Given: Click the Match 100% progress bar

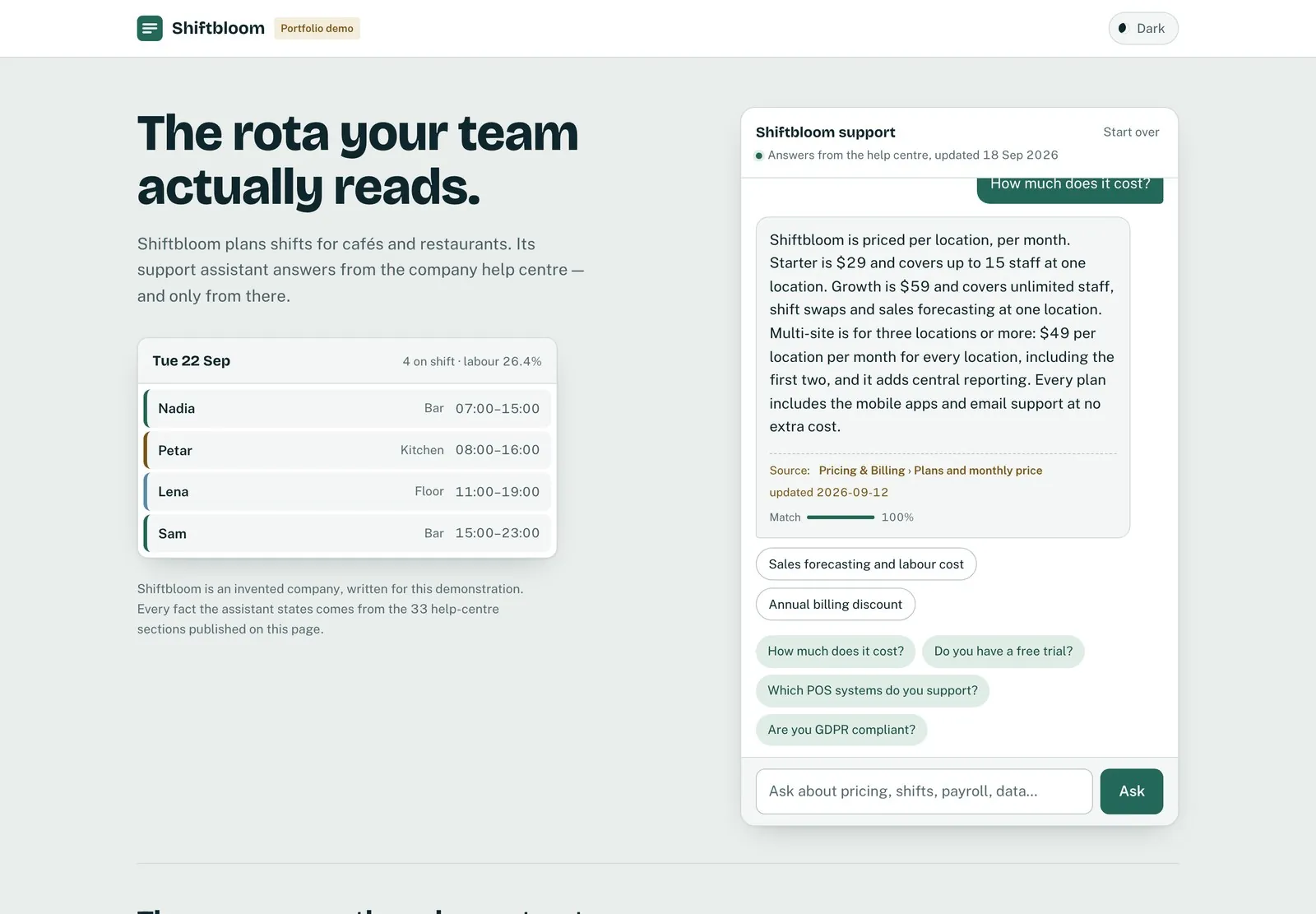Looking at the screenshot, I should pos(841,517).
